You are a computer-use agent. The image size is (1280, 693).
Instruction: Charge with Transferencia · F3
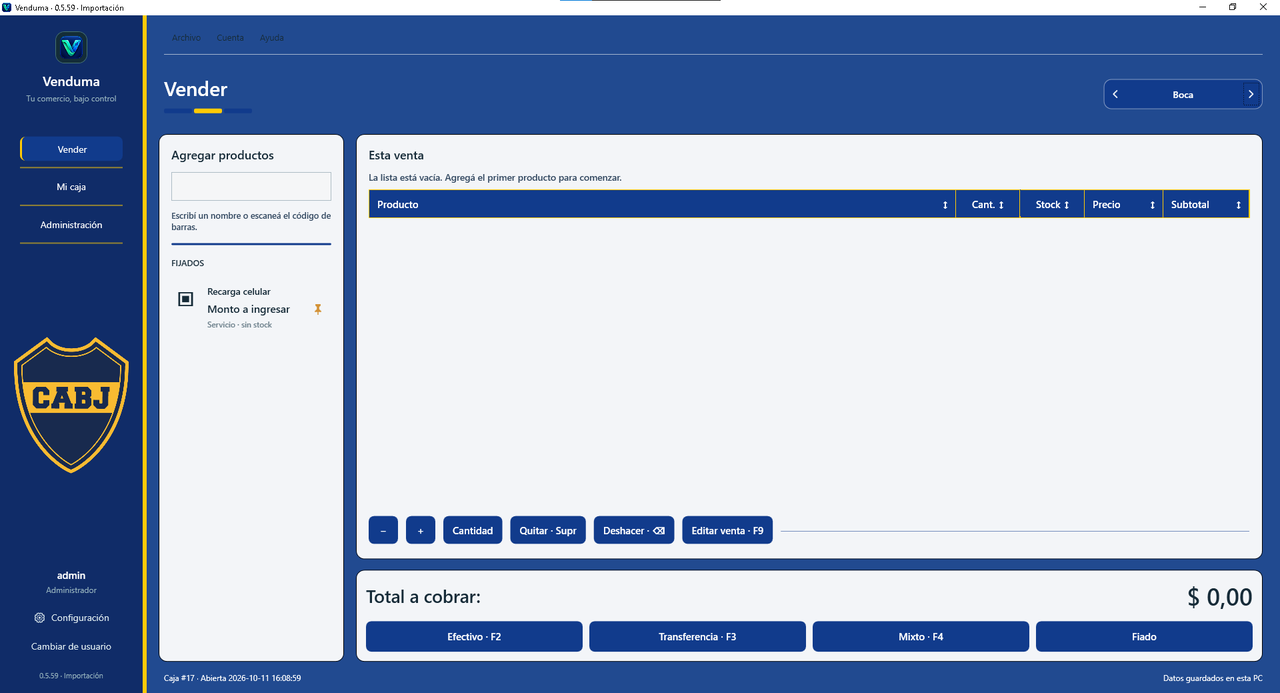point(697,636)
